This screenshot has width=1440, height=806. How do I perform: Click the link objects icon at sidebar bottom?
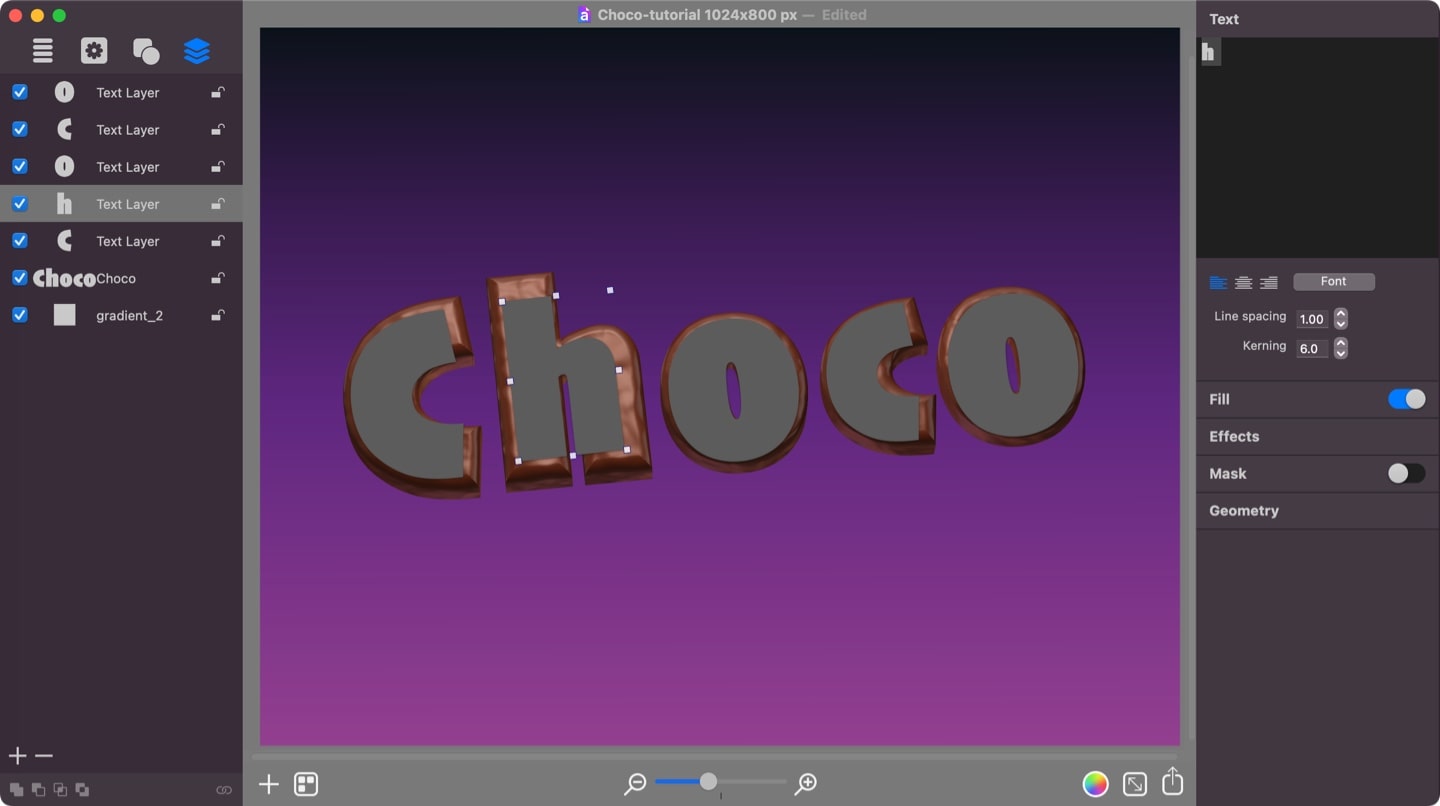(223, 790)
